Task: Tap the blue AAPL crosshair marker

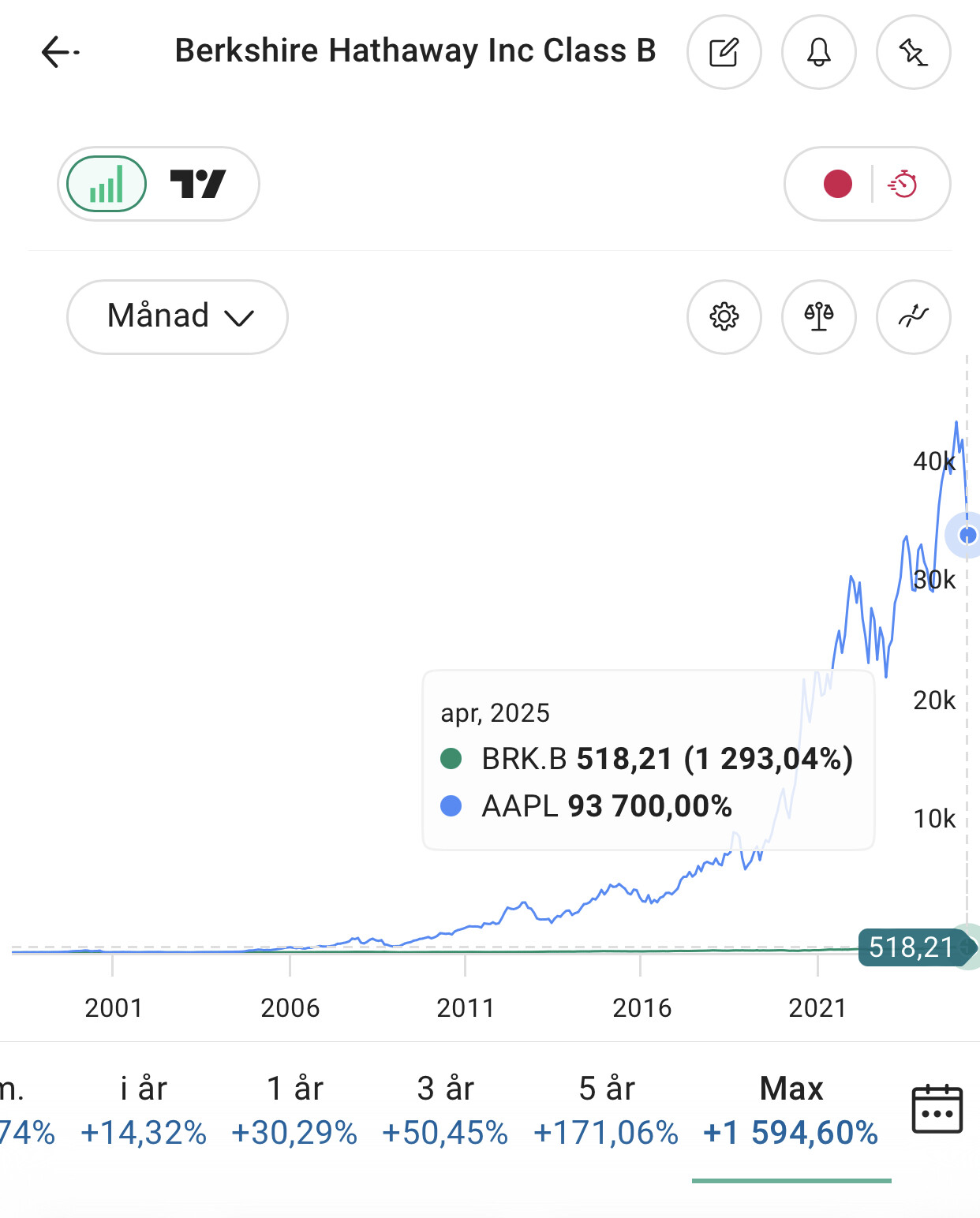Action: (967, 536)
